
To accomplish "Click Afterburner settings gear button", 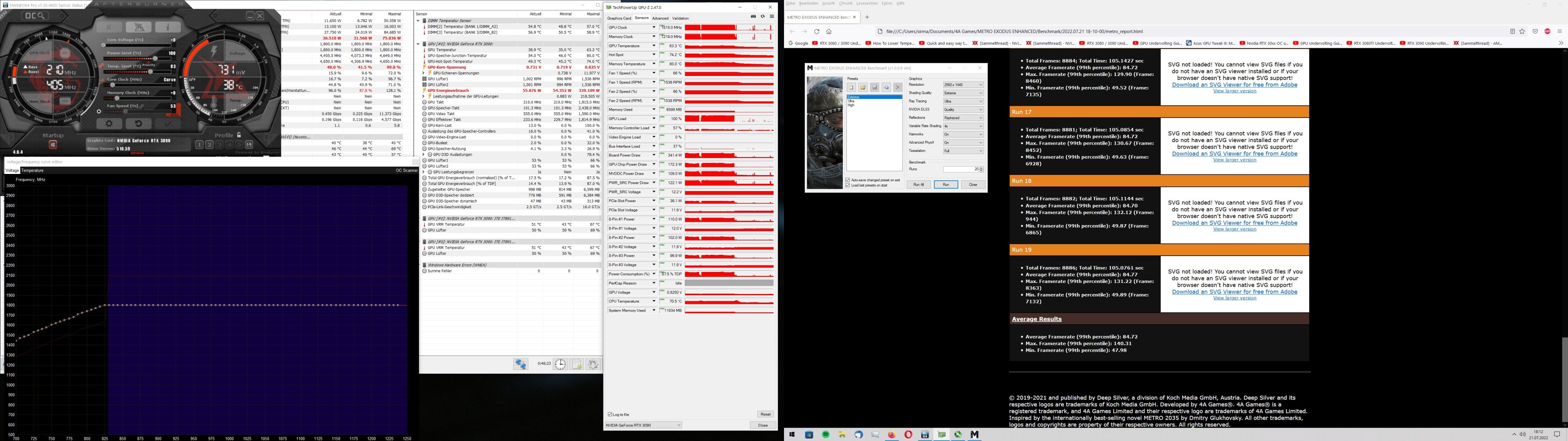I will pos(109,124).
